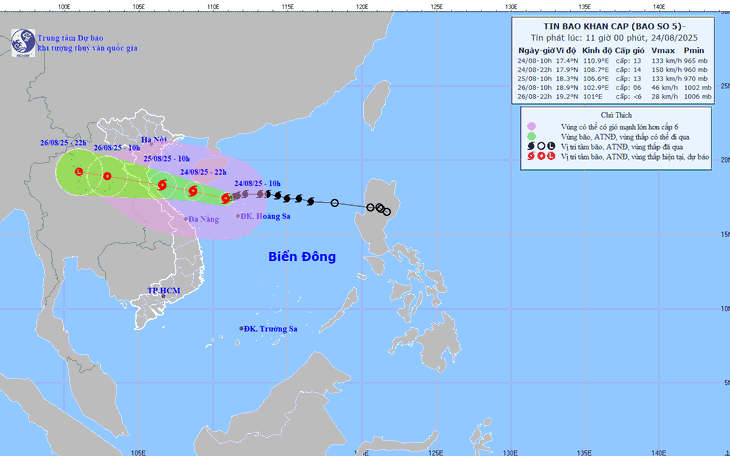
Task: Click the 'Vĩ độ' column header
Action: (566, 50)
